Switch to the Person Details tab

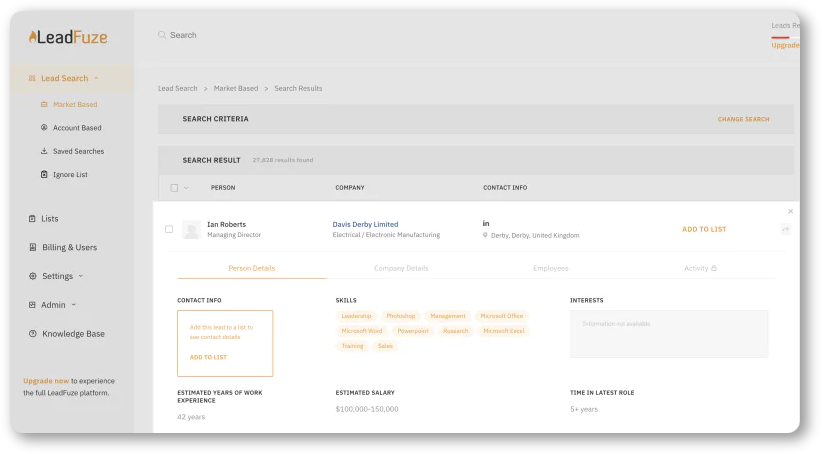(252, 268)
